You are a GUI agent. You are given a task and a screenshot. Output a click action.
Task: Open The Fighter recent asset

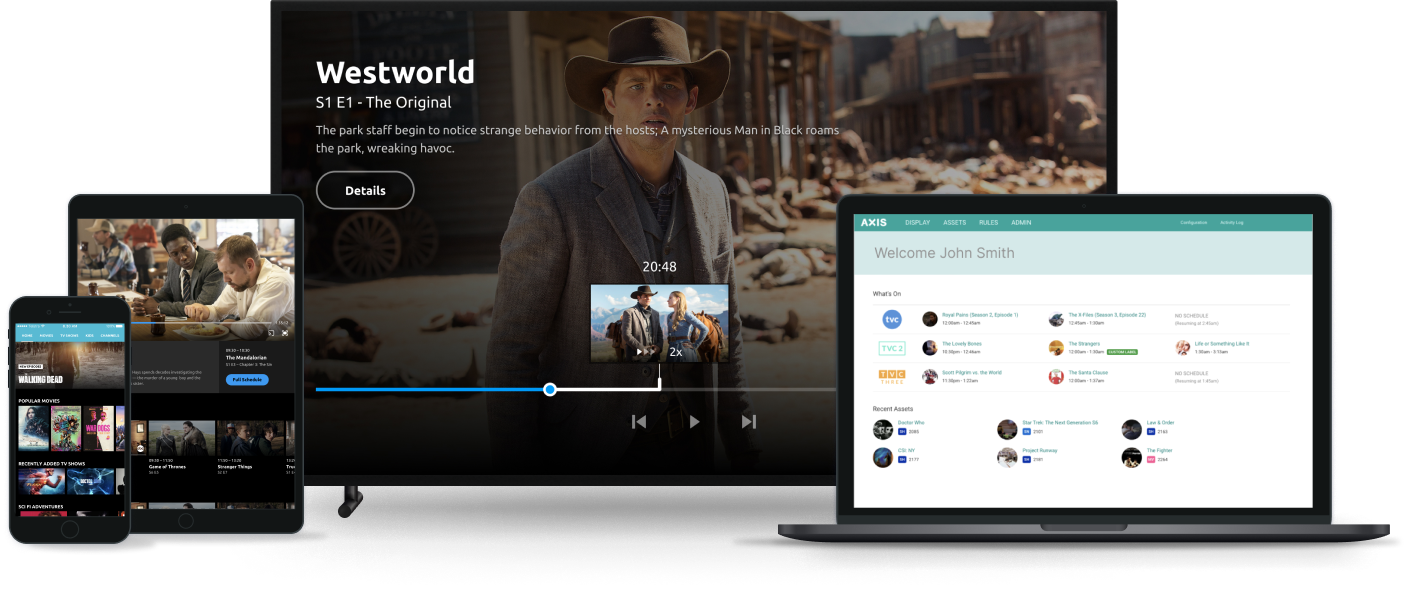pos(1159,450)
